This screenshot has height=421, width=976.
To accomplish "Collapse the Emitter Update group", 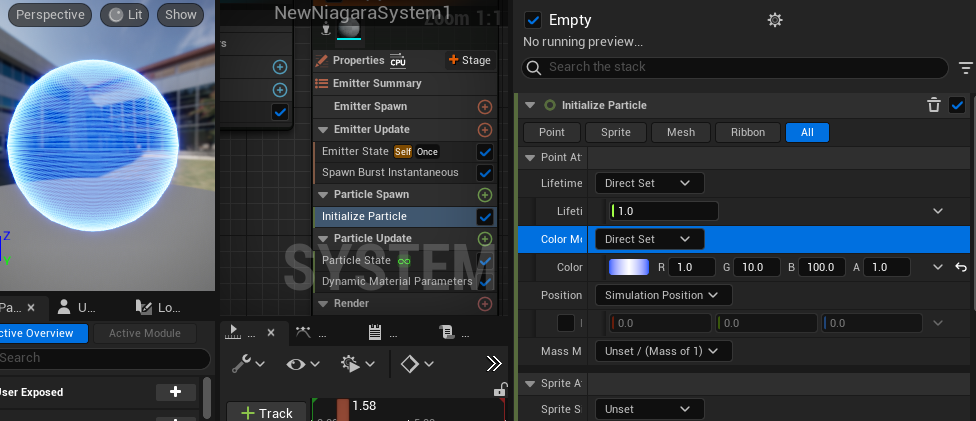I will pyautogui.click(x=323, y=130).
